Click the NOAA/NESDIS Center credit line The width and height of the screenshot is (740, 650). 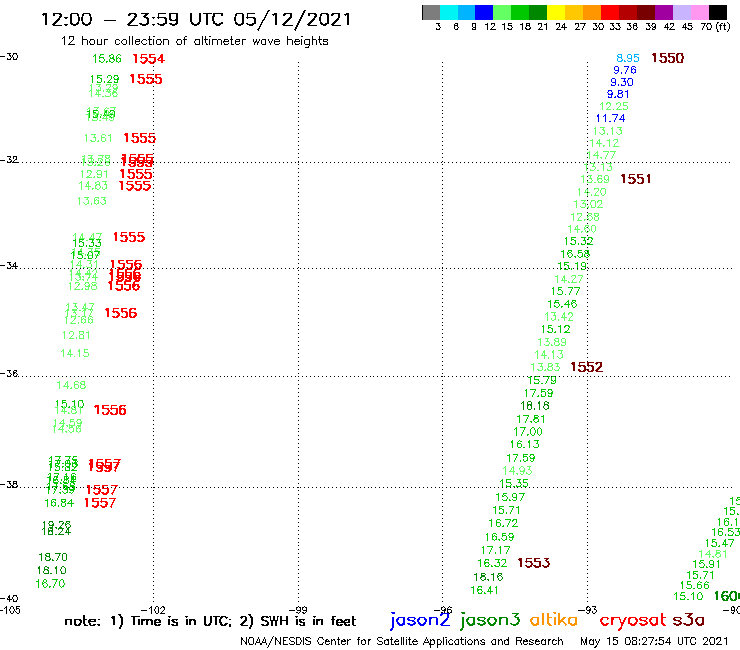pos(402,642)
